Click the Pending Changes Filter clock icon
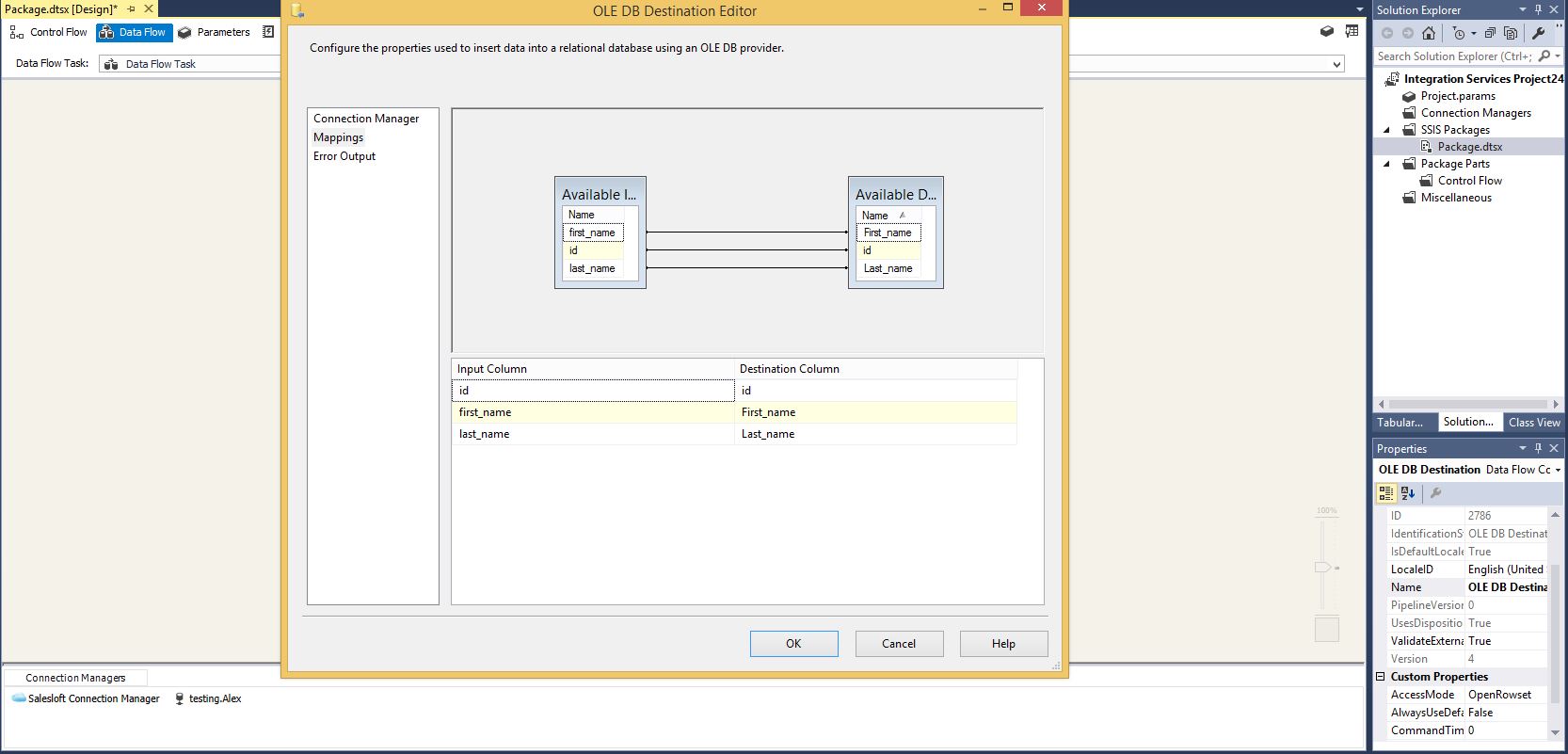 coord(1458,33)
